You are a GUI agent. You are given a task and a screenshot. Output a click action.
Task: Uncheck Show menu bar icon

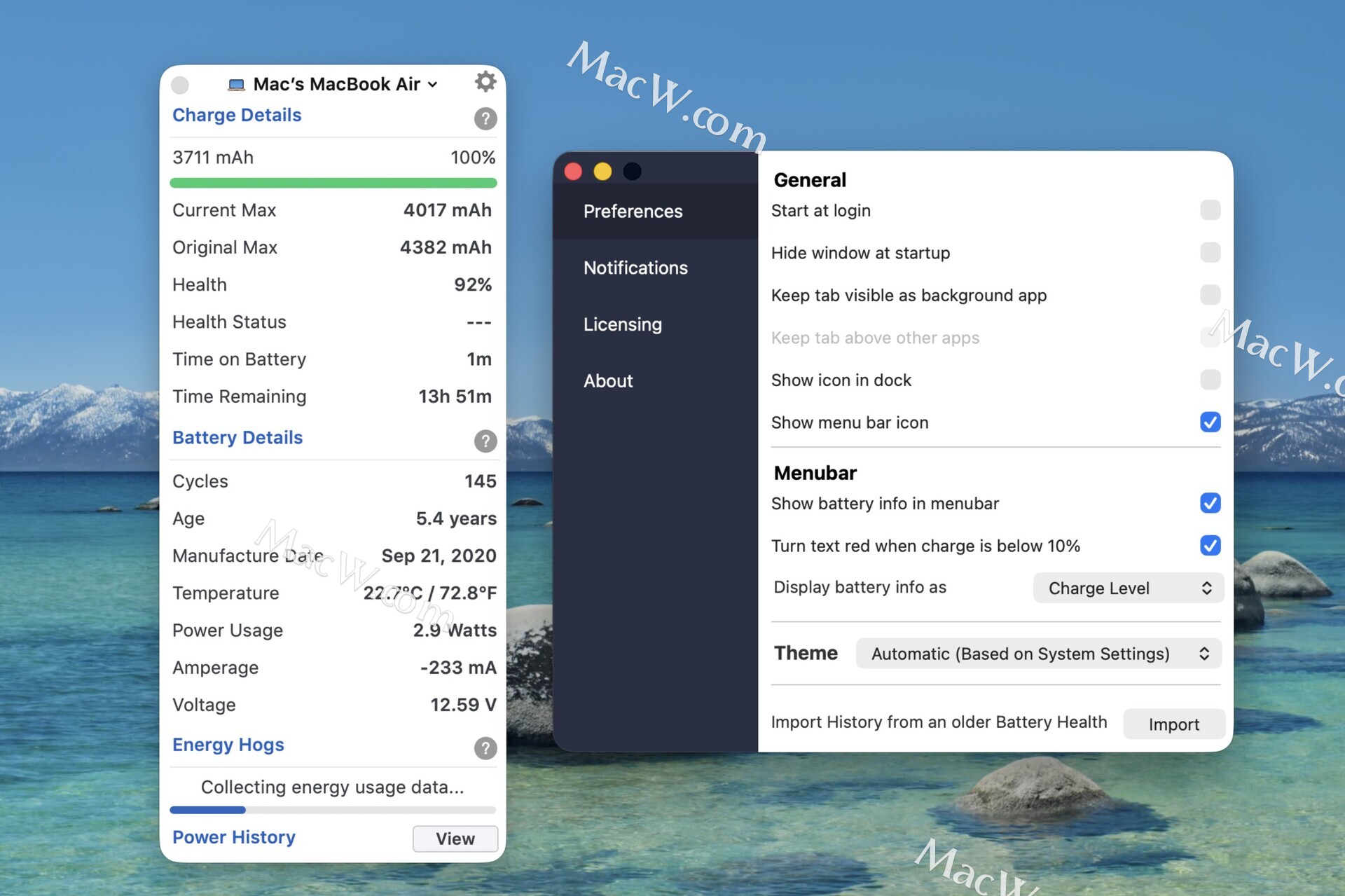(1209, 422)
